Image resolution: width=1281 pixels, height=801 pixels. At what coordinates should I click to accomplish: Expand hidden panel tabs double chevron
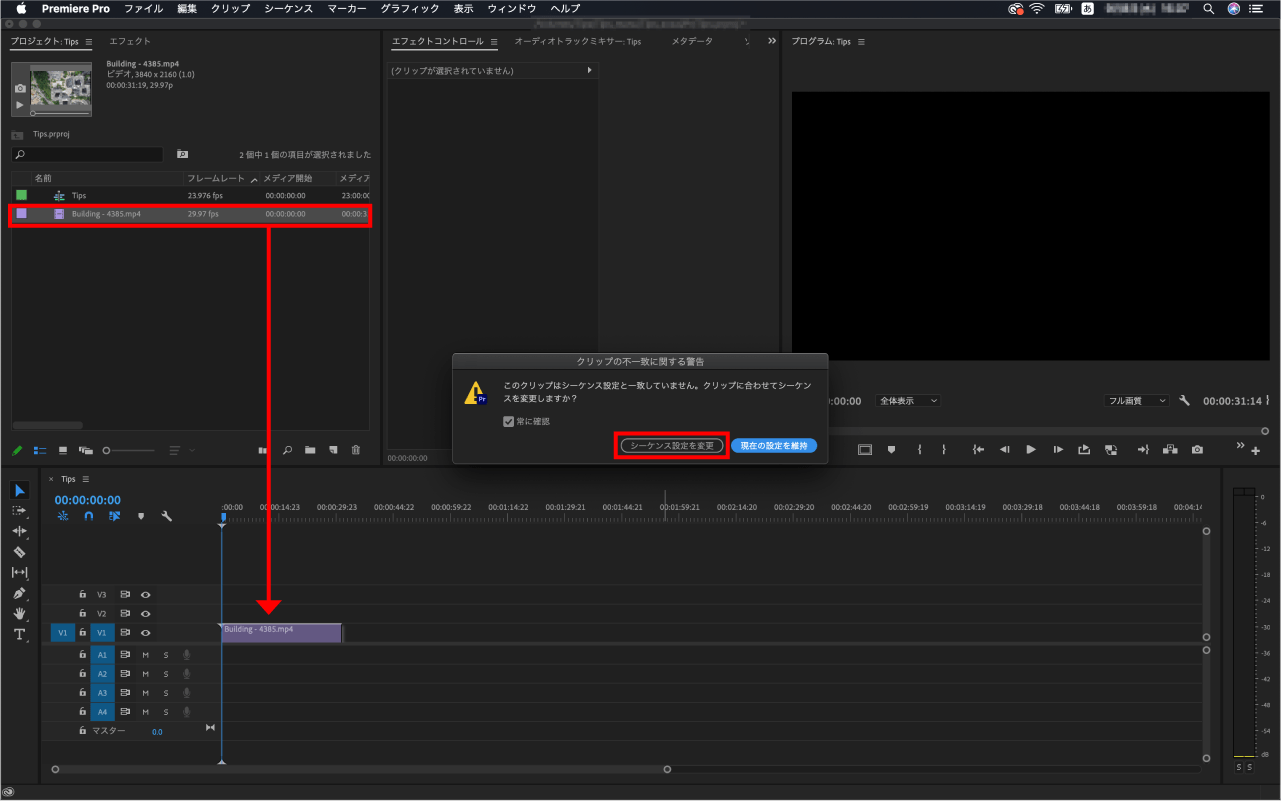pos(771,41)
